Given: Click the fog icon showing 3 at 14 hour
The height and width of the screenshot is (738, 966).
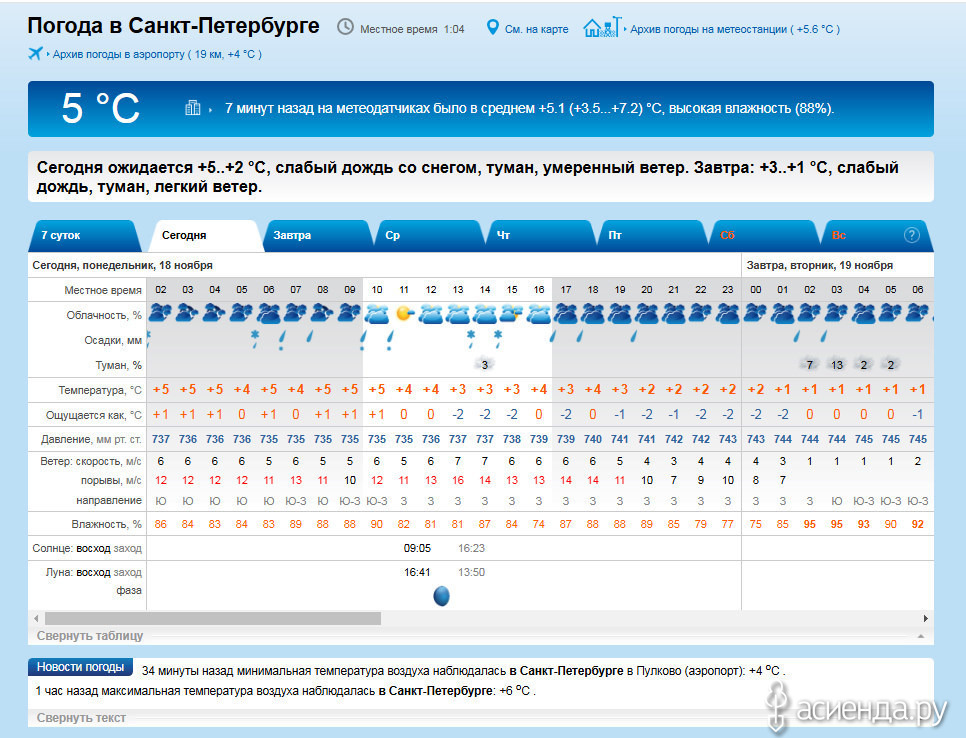Looking at the screenshot, I should tap(485, 364).
